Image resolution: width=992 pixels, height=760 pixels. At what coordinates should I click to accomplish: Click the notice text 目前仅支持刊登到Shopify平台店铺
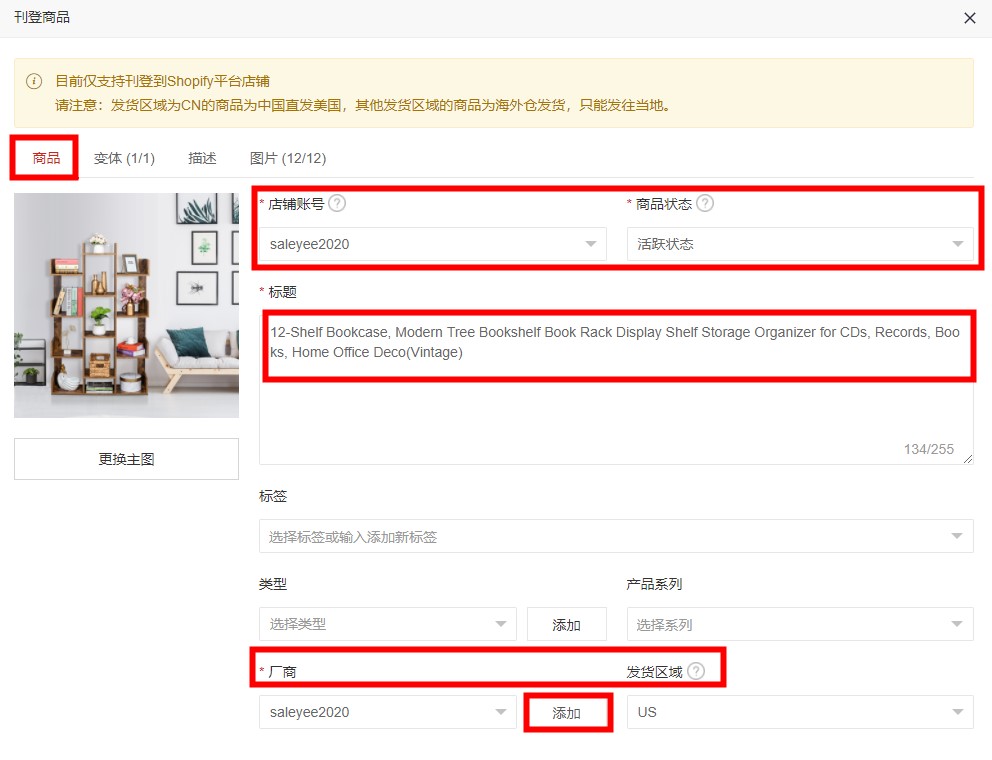coord(163,81)
